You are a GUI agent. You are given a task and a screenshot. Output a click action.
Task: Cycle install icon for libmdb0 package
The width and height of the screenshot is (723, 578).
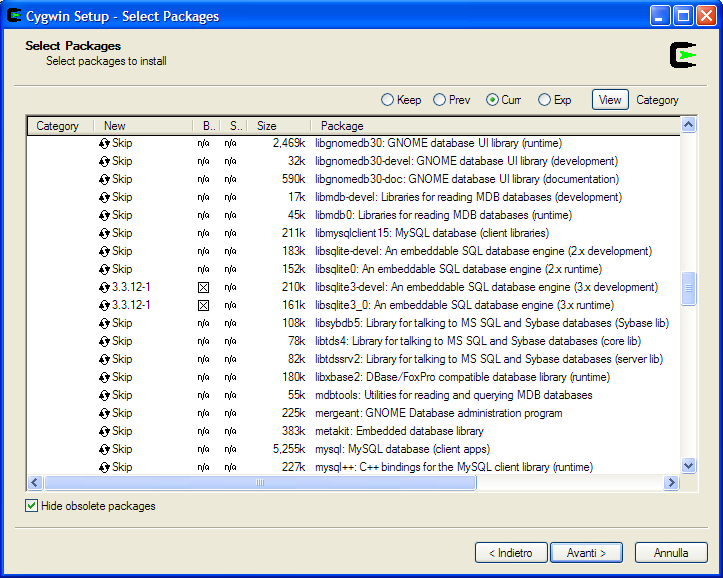coord(104,215)
